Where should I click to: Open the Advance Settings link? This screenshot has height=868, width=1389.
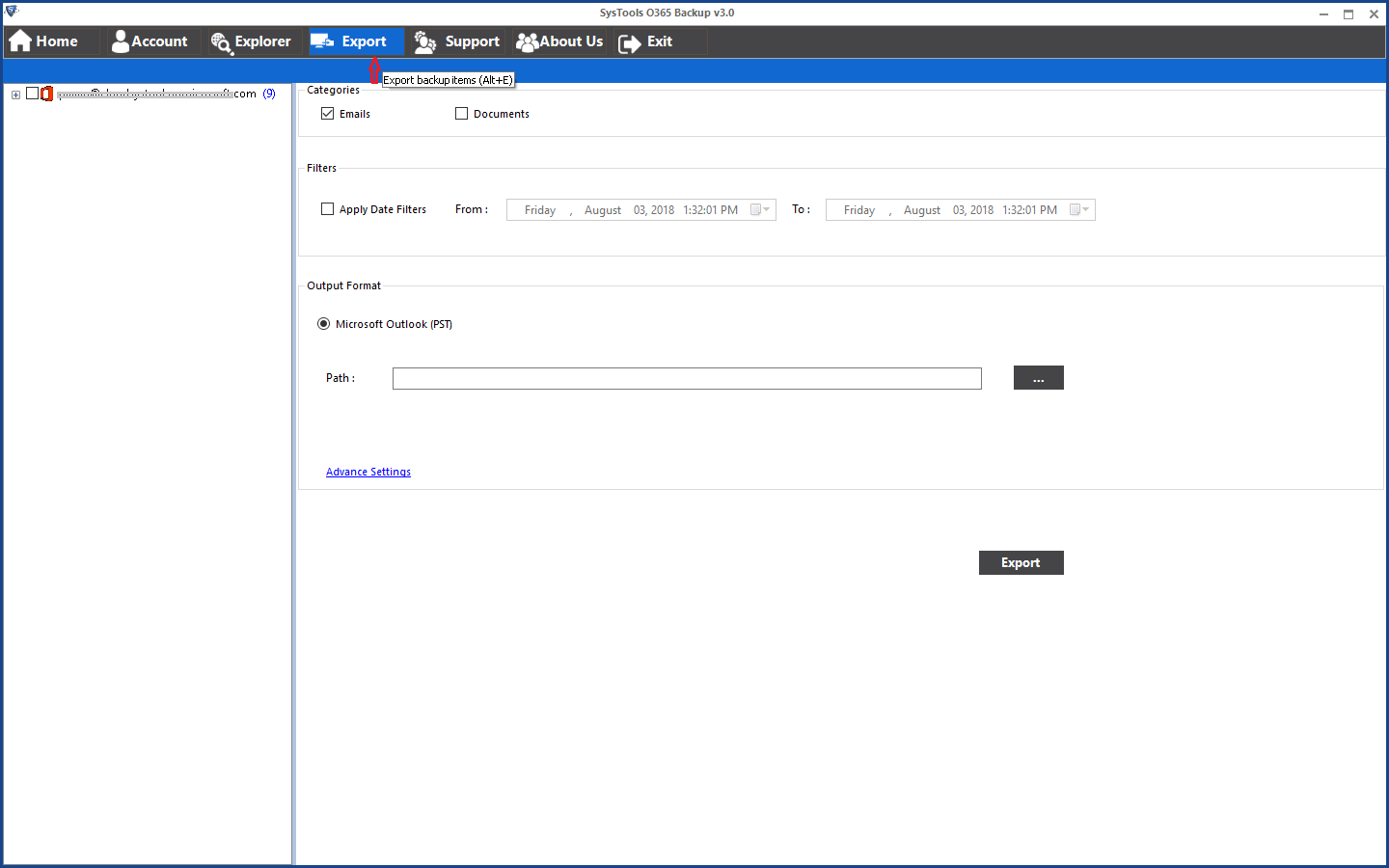pyautogui.click(x=368, y=472)
